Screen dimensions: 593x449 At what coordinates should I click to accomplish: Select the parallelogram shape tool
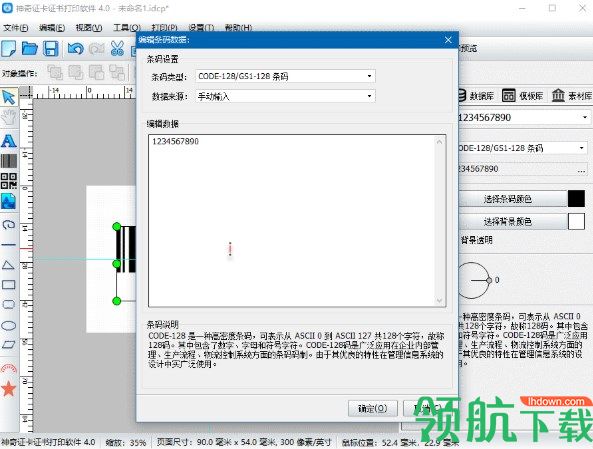coord(9,345)
